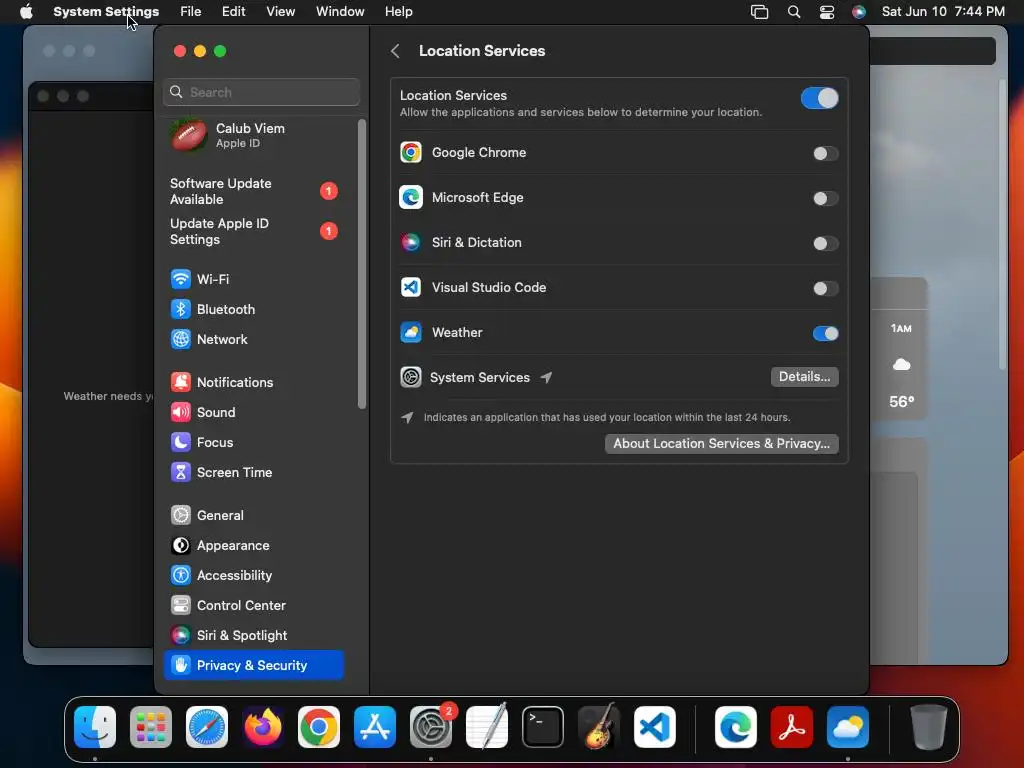The image size is (1024, 768).
Task: Click the Google Chrome app icon in list
Action: pos(411,153)
